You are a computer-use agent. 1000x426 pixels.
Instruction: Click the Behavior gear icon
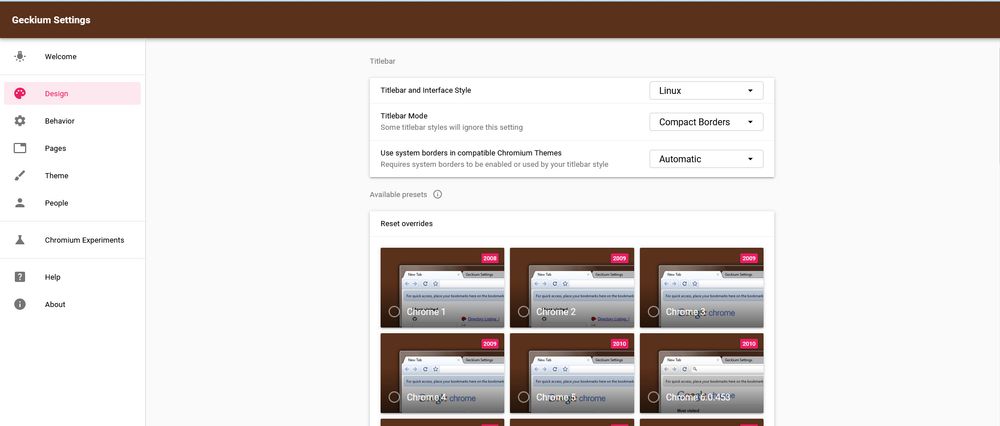point(20,121)
